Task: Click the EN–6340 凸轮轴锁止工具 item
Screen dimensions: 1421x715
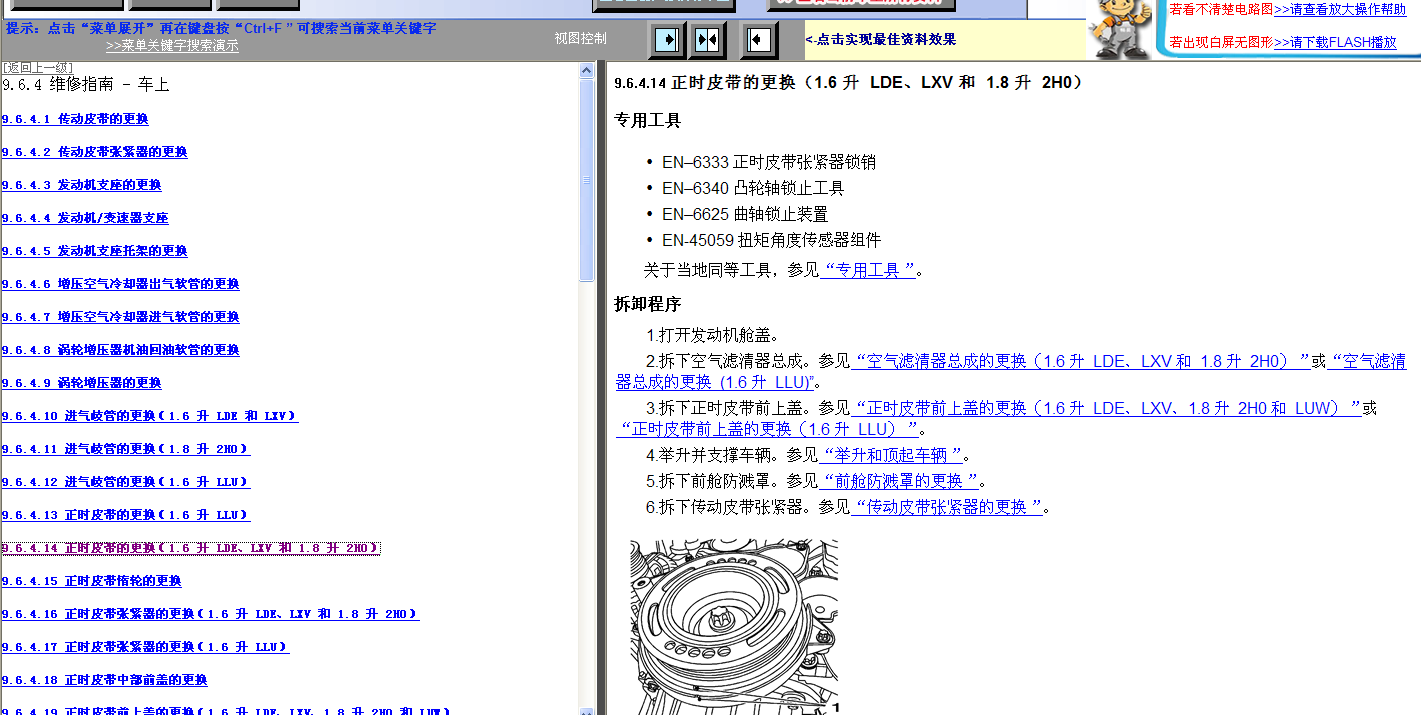Action: tap(753, 188)
